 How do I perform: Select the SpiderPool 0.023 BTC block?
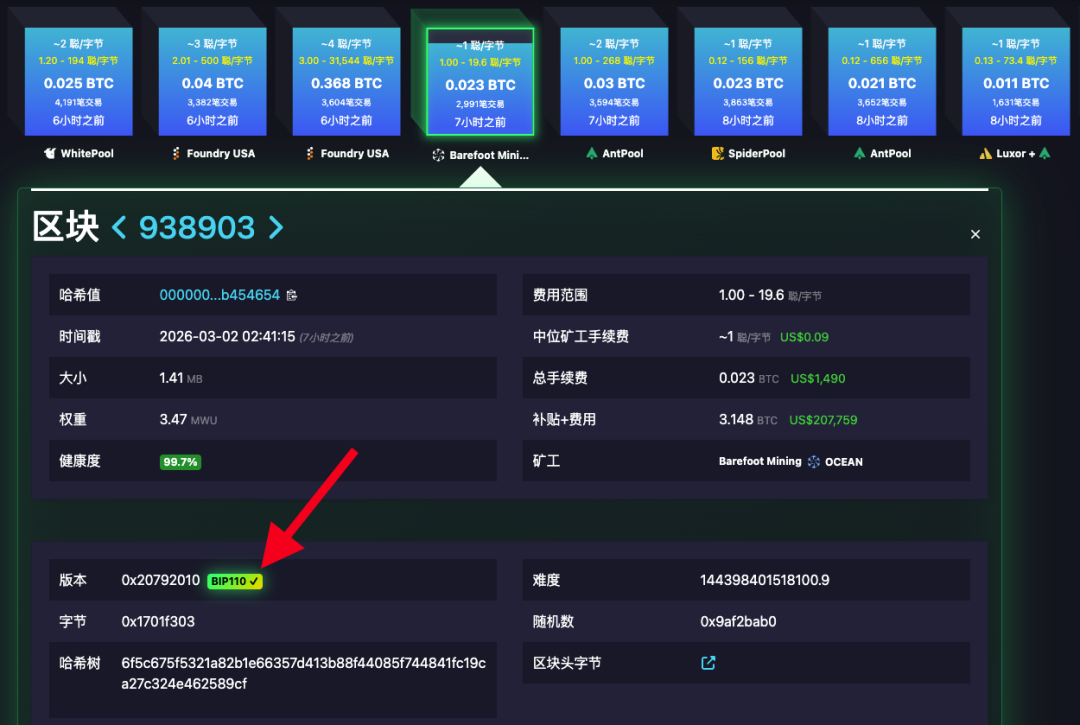pos(748,82)
